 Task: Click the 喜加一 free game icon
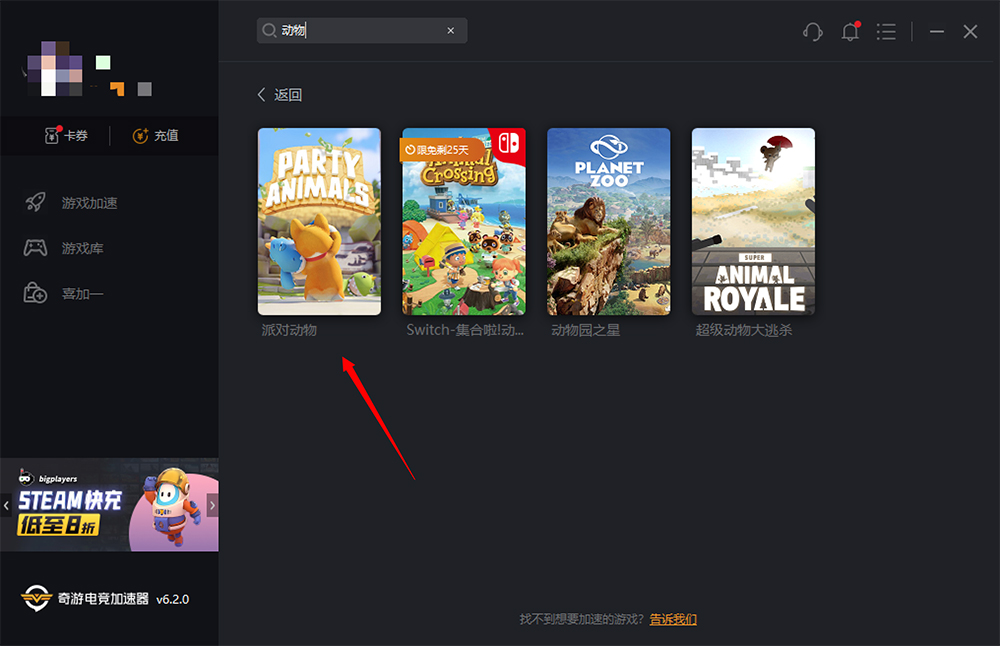pyautogui.click(x=35, y=293)
